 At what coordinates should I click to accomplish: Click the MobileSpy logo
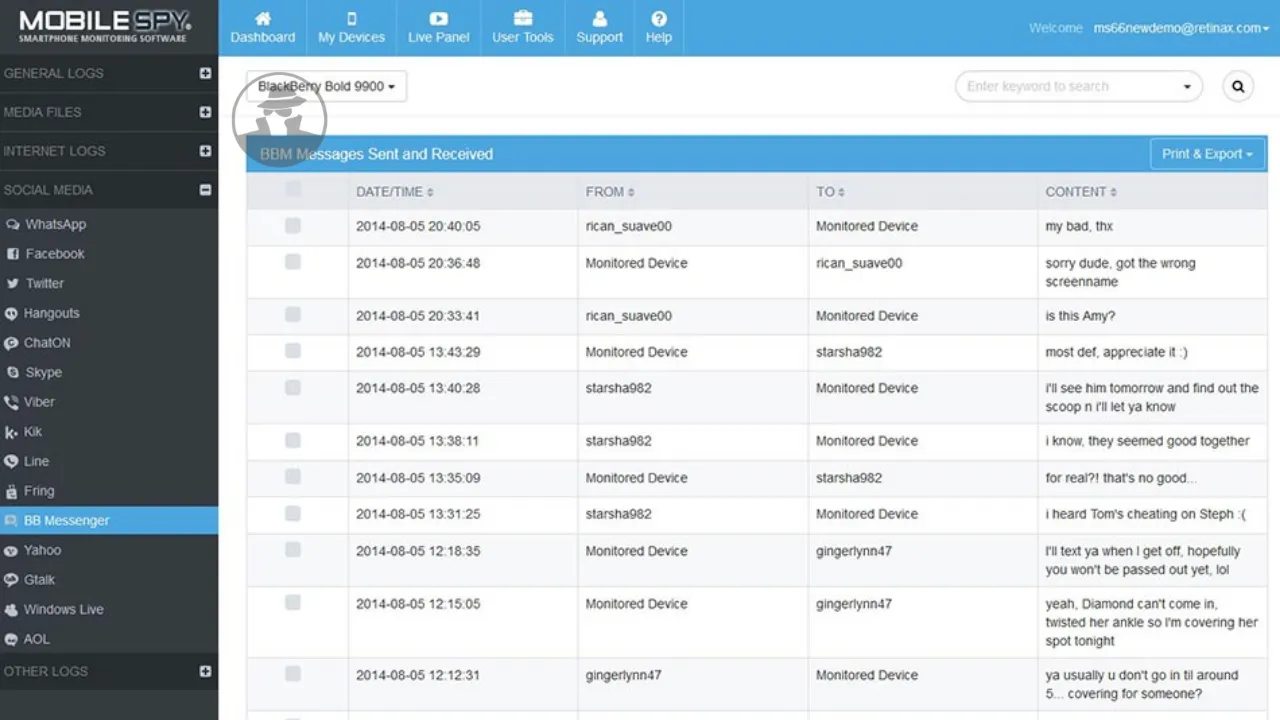click(105, 26)
